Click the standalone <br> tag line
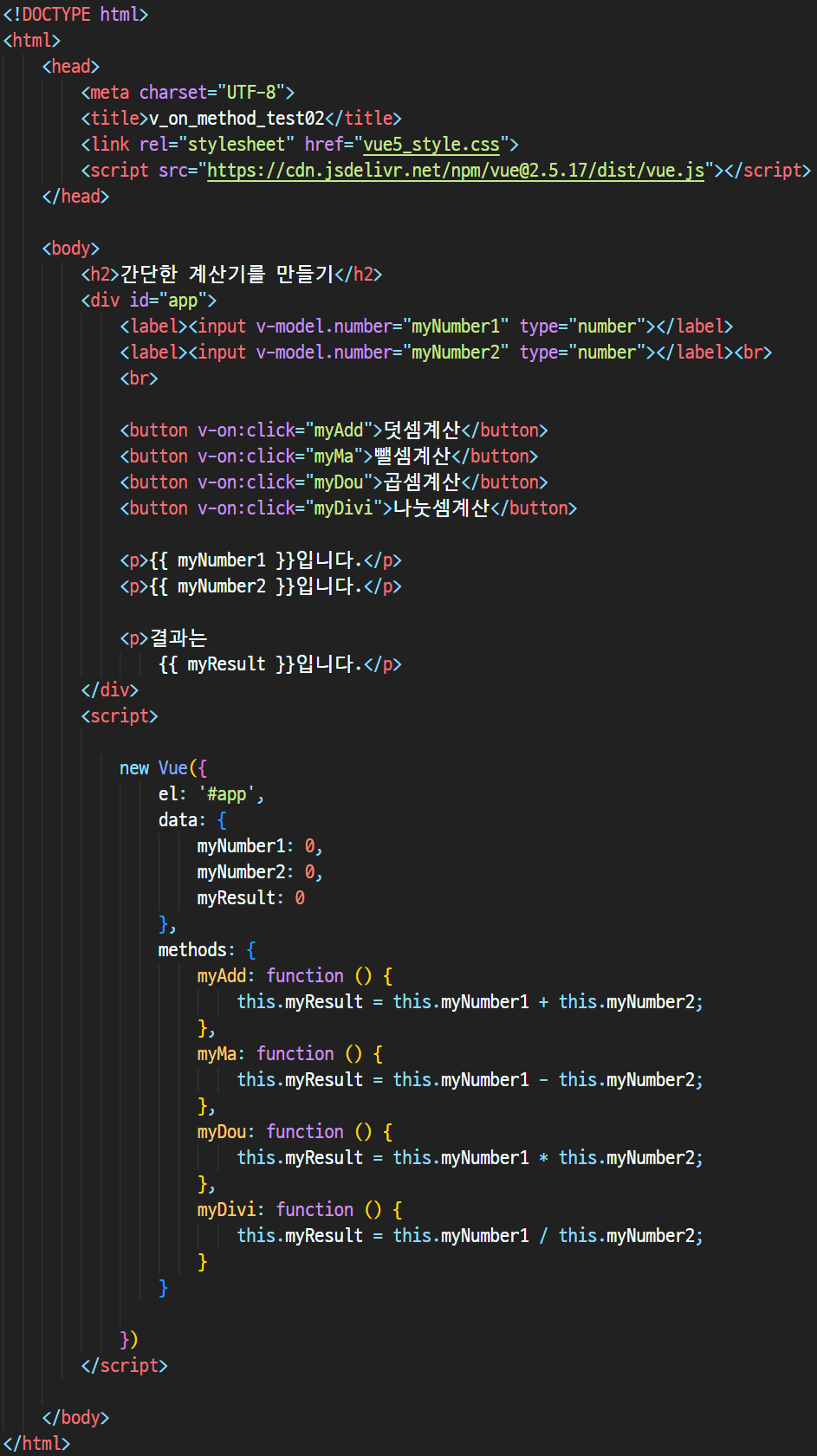The image size is (817, 1456). (139, 379)
